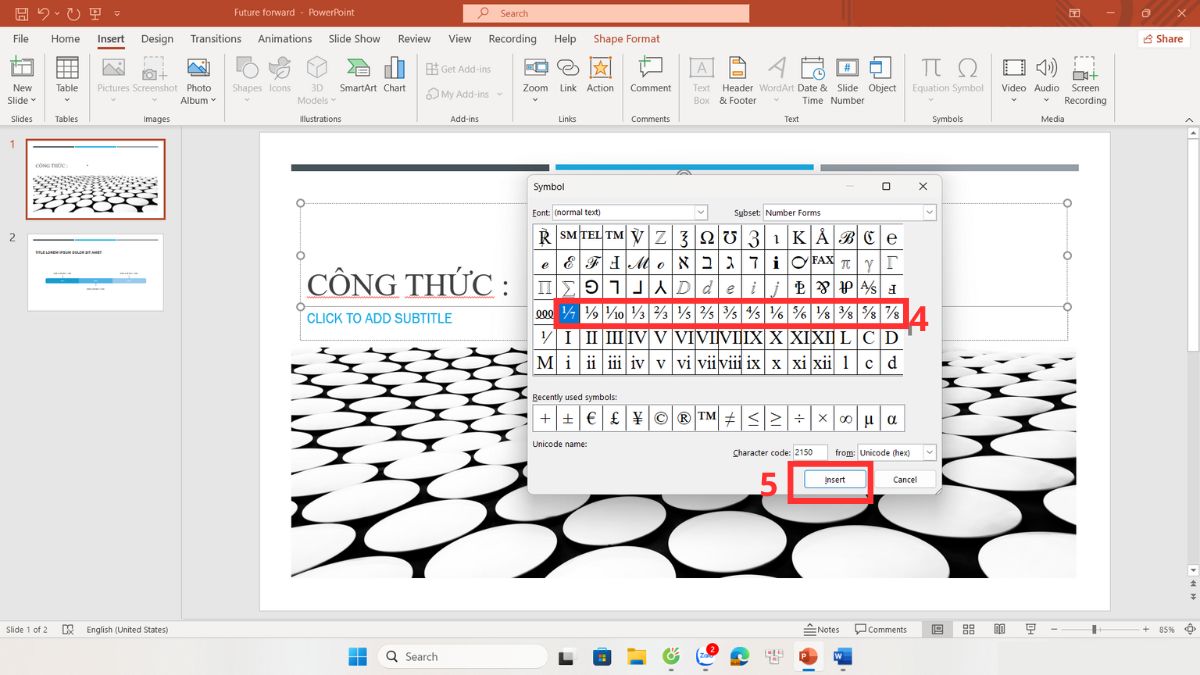This screenshot has width=1200, height=675.
Task: Open PowerPoint from the taskbar
Action: [807, 656]
